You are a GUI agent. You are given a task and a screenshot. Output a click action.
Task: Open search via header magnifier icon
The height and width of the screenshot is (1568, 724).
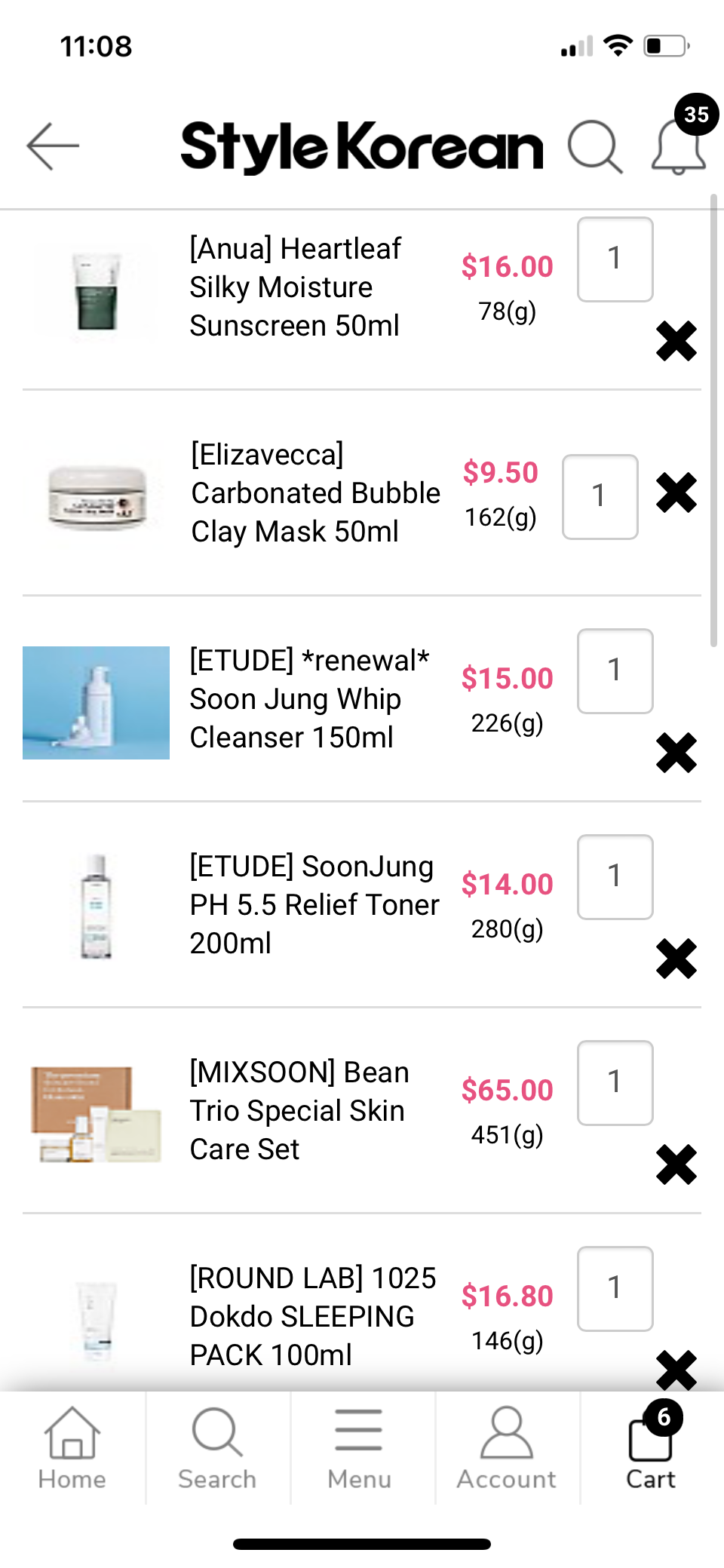594,146
